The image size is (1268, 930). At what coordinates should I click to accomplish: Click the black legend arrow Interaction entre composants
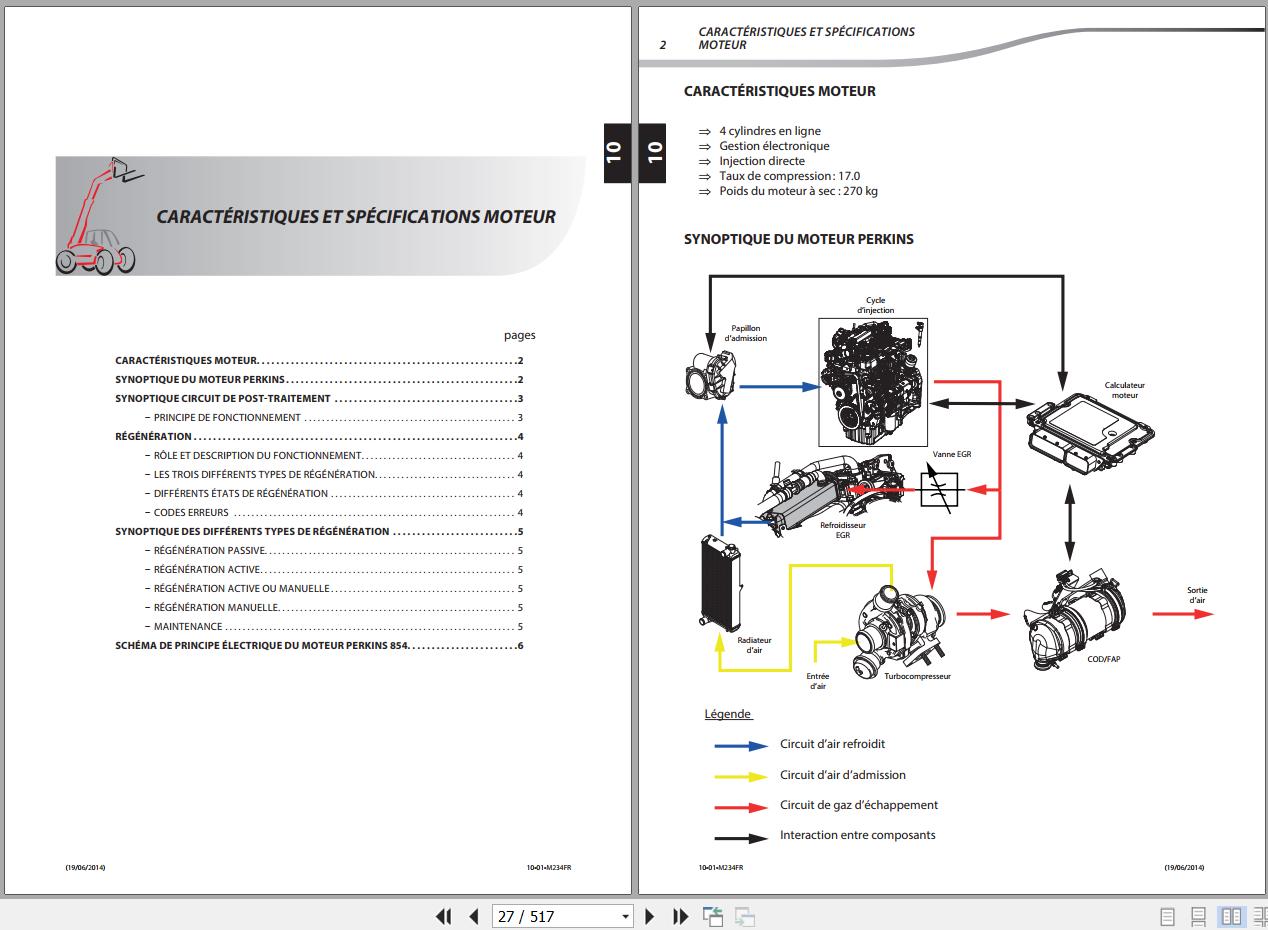coord(740,837)
